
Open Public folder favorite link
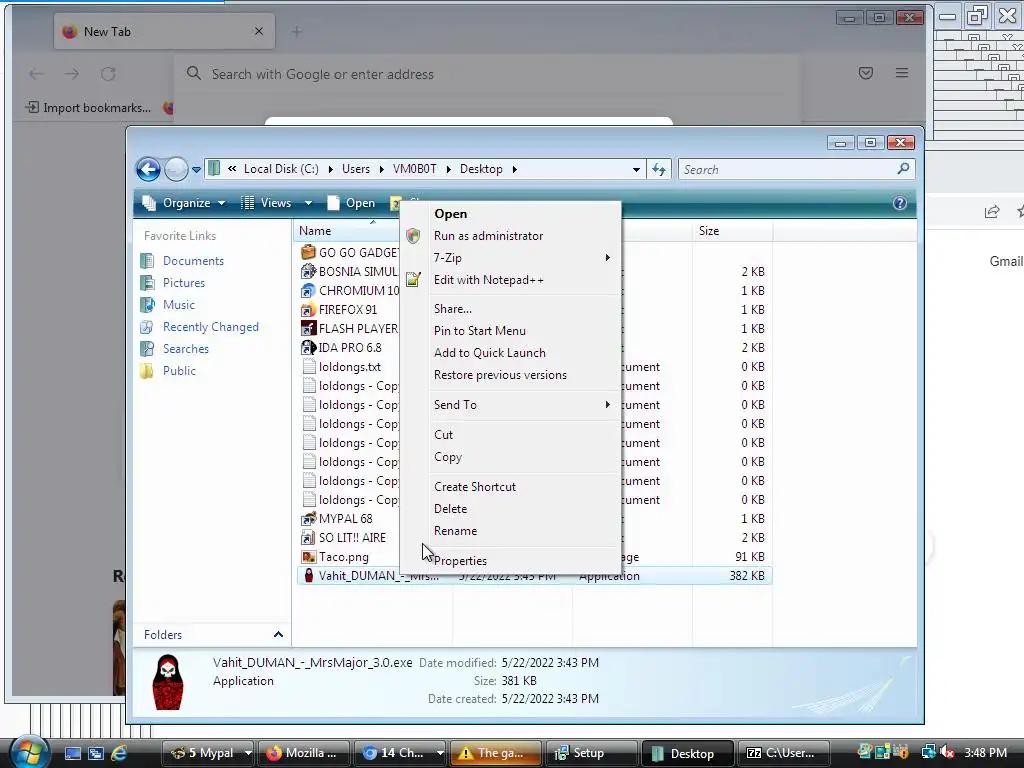click(x=179, y=371)
